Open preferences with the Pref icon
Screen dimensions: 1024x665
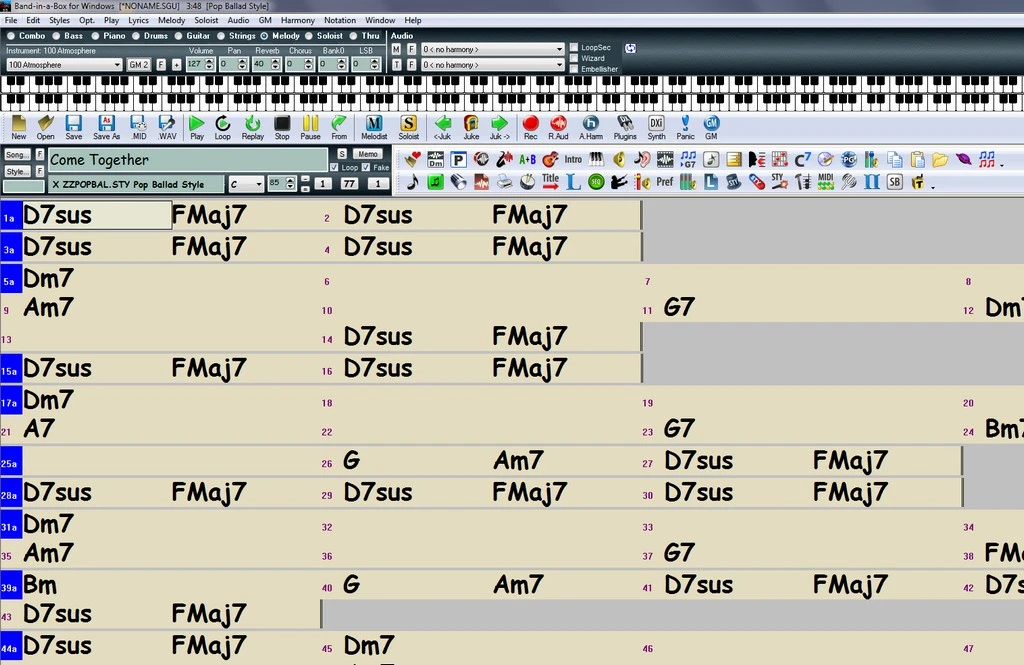click(x=664, y=182)
